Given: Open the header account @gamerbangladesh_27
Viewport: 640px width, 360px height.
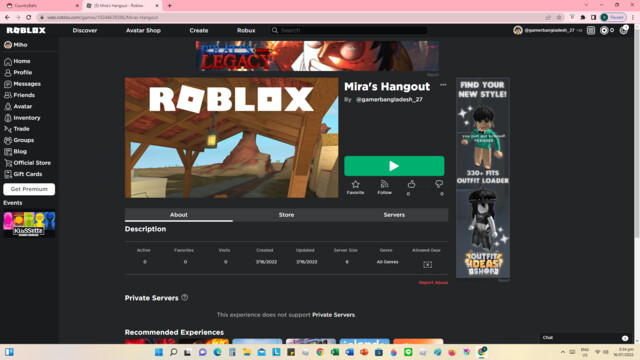Looking at the screenshot, I should (548, 30).
